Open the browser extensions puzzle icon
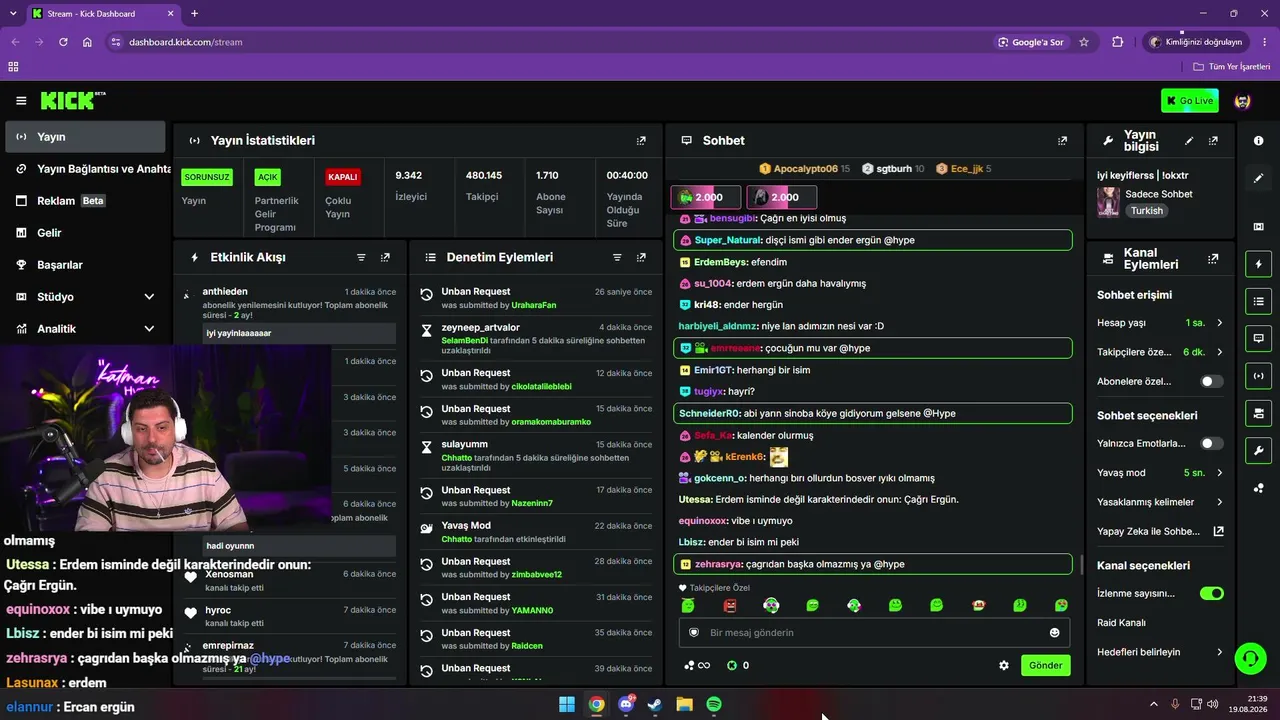 (x=1118, y=42)
